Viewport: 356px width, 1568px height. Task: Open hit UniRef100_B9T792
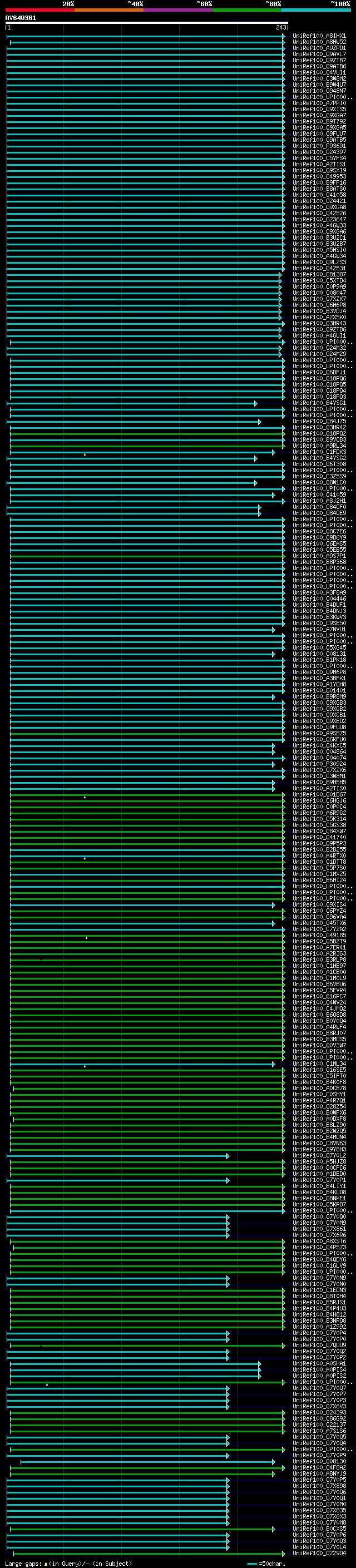tap(319, 122)
